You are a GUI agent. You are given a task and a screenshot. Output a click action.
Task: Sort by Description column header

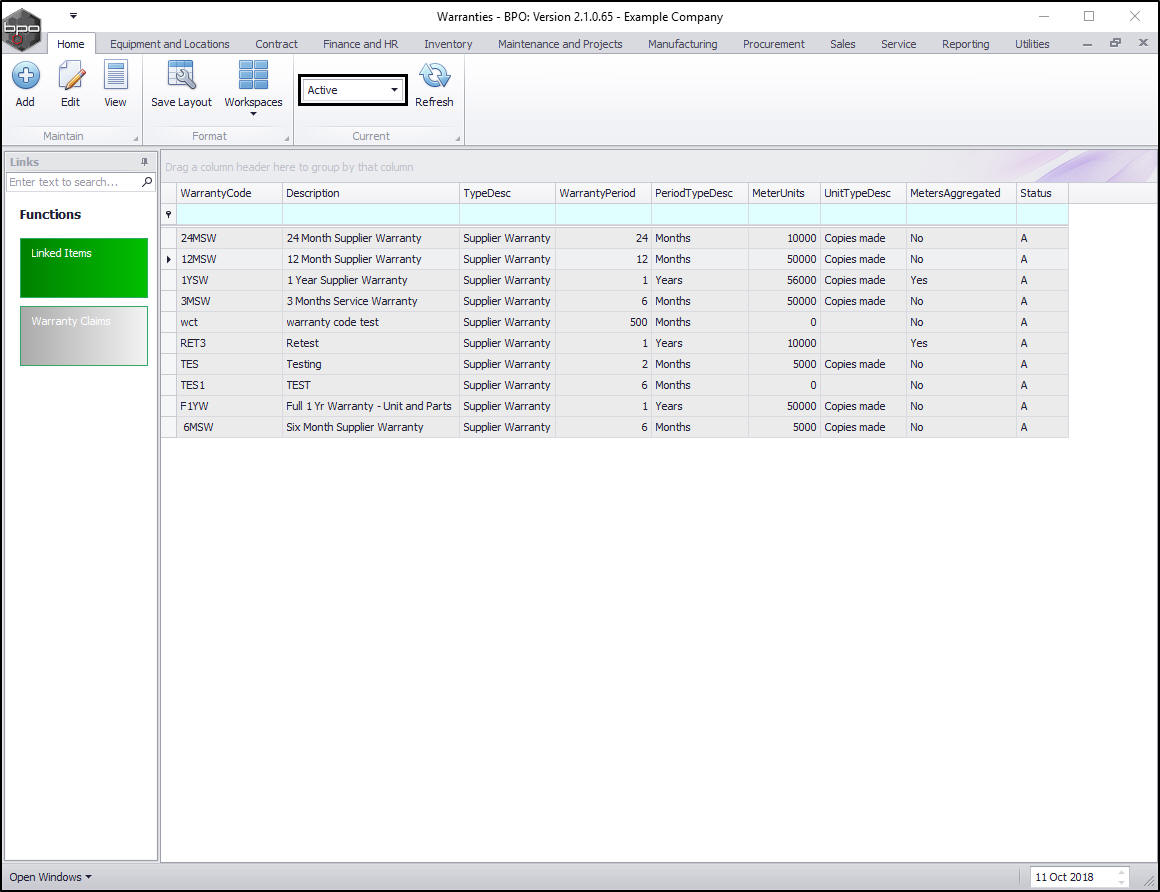[371, 193]
